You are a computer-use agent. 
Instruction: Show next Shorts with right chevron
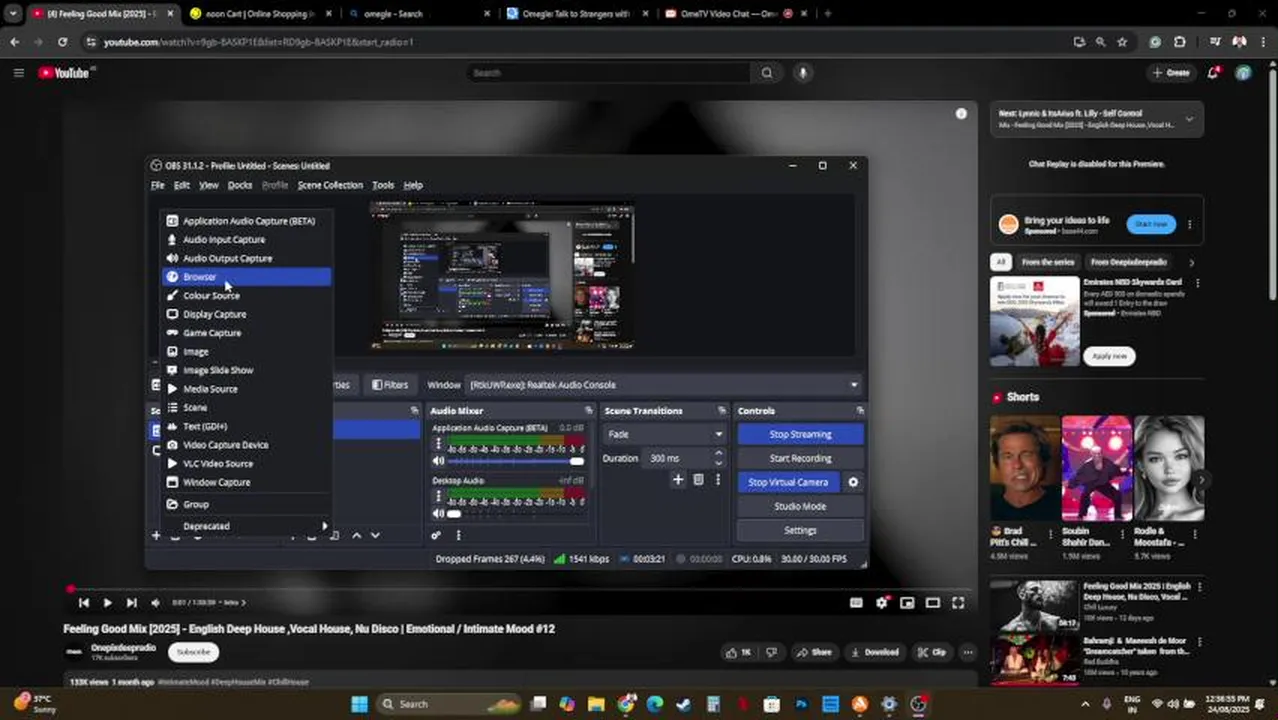pyautogui.click(x=1202, y=480)
